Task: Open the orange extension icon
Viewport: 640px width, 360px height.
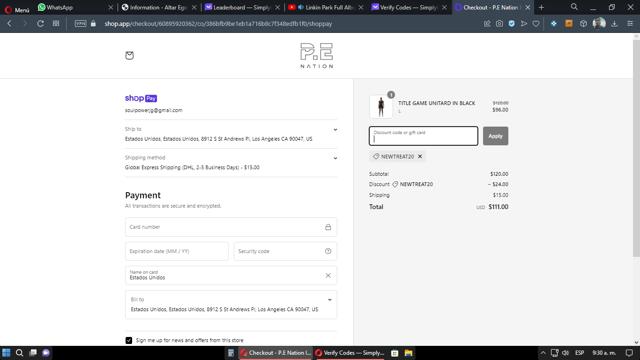Action: coord(569,24)
